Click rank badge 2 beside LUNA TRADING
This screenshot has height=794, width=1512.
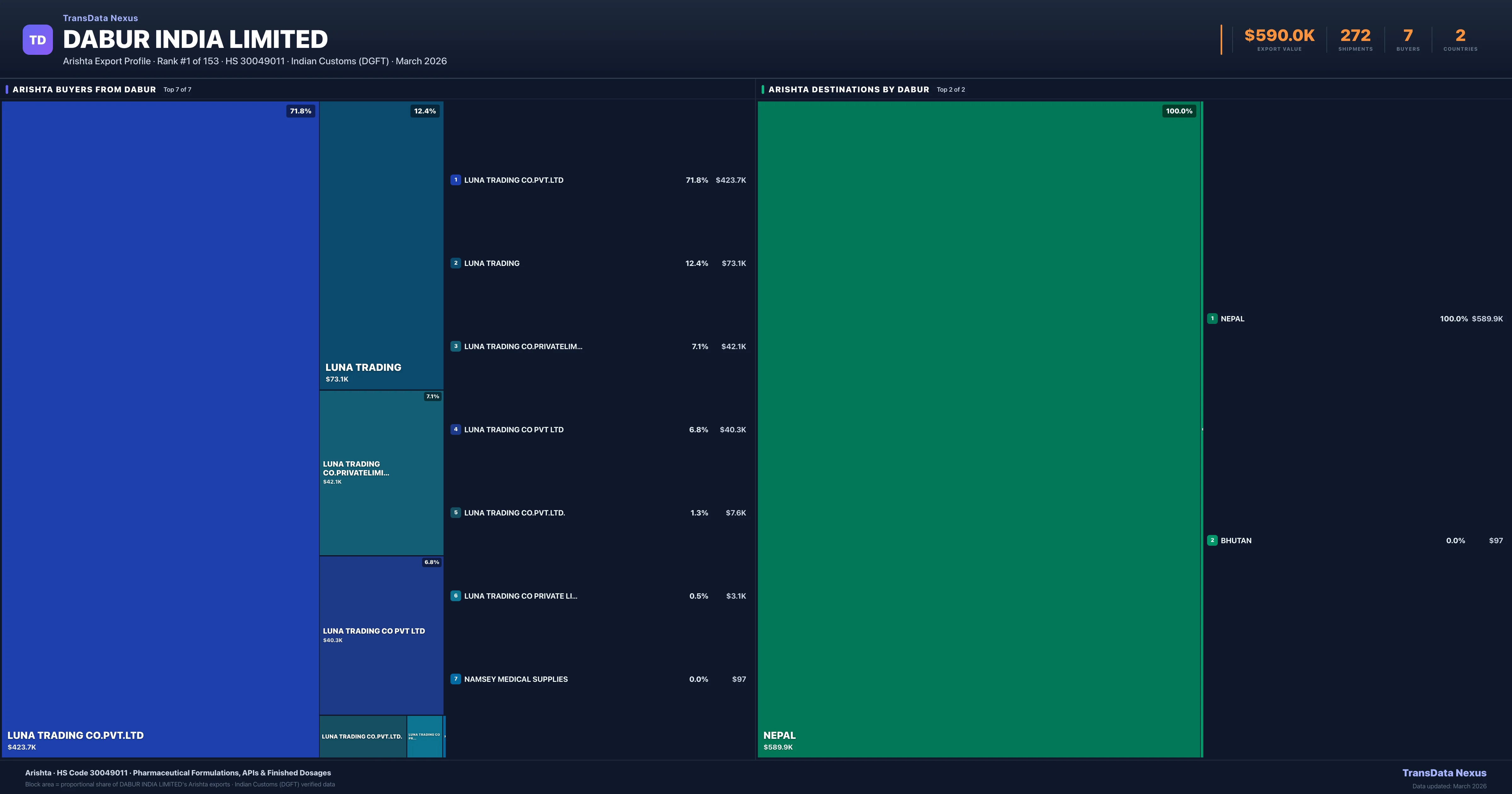tap(455, 263)
